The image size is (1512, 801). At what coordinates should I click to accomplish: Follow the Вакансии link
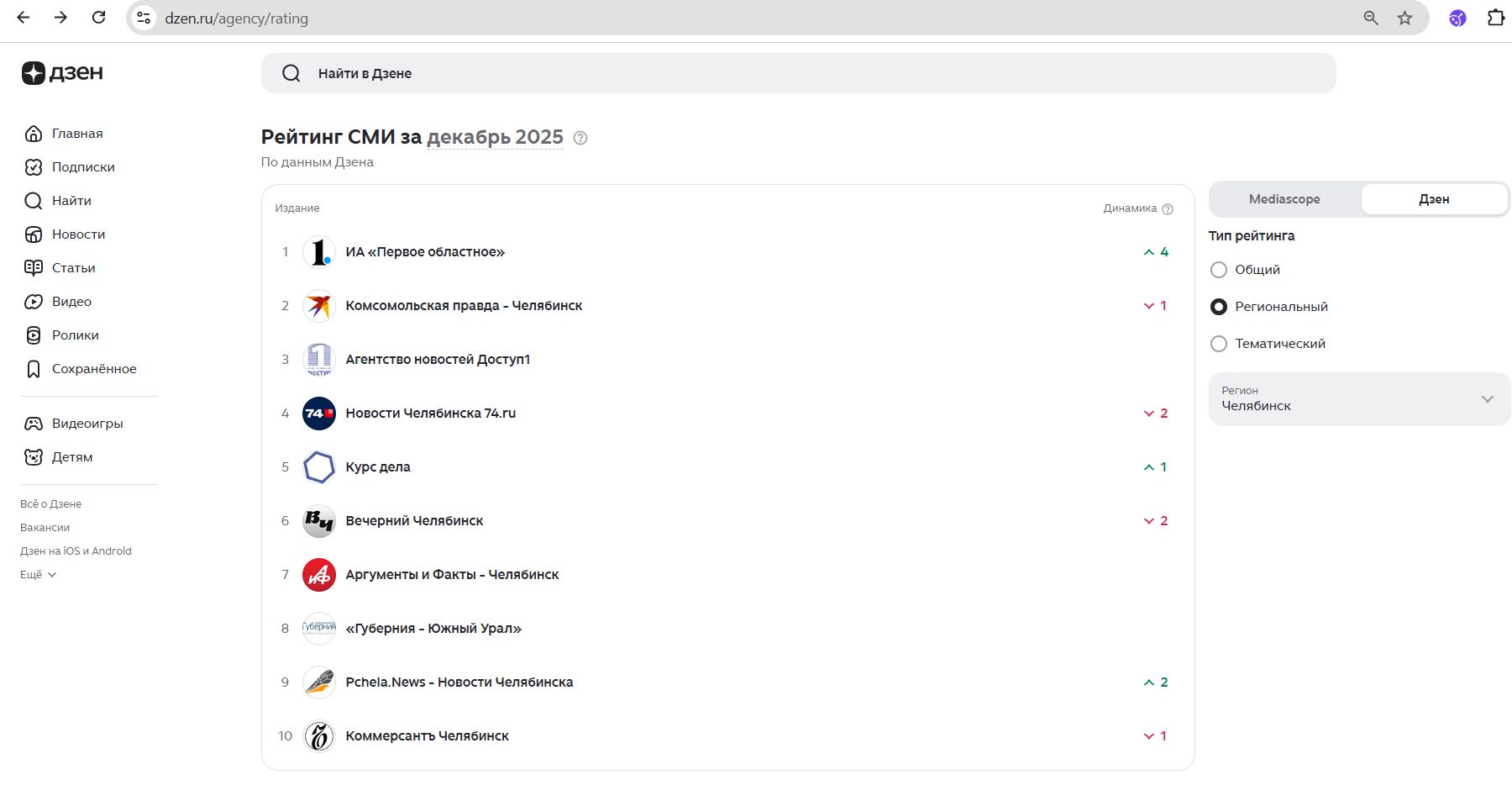coord(45,528)
